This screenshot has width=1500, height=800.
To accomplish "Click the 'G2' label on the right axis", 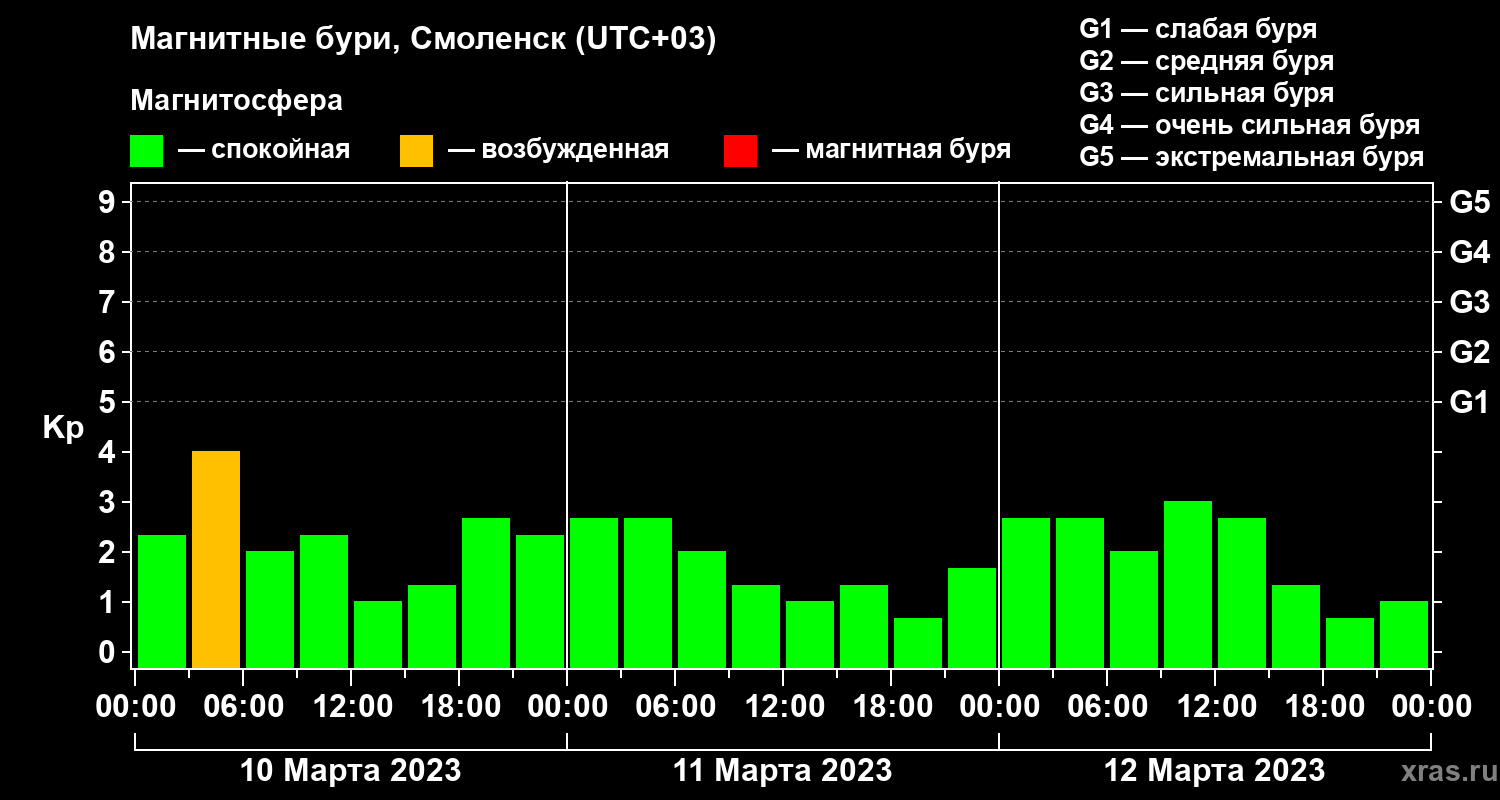I will (x=1469, y=352).
